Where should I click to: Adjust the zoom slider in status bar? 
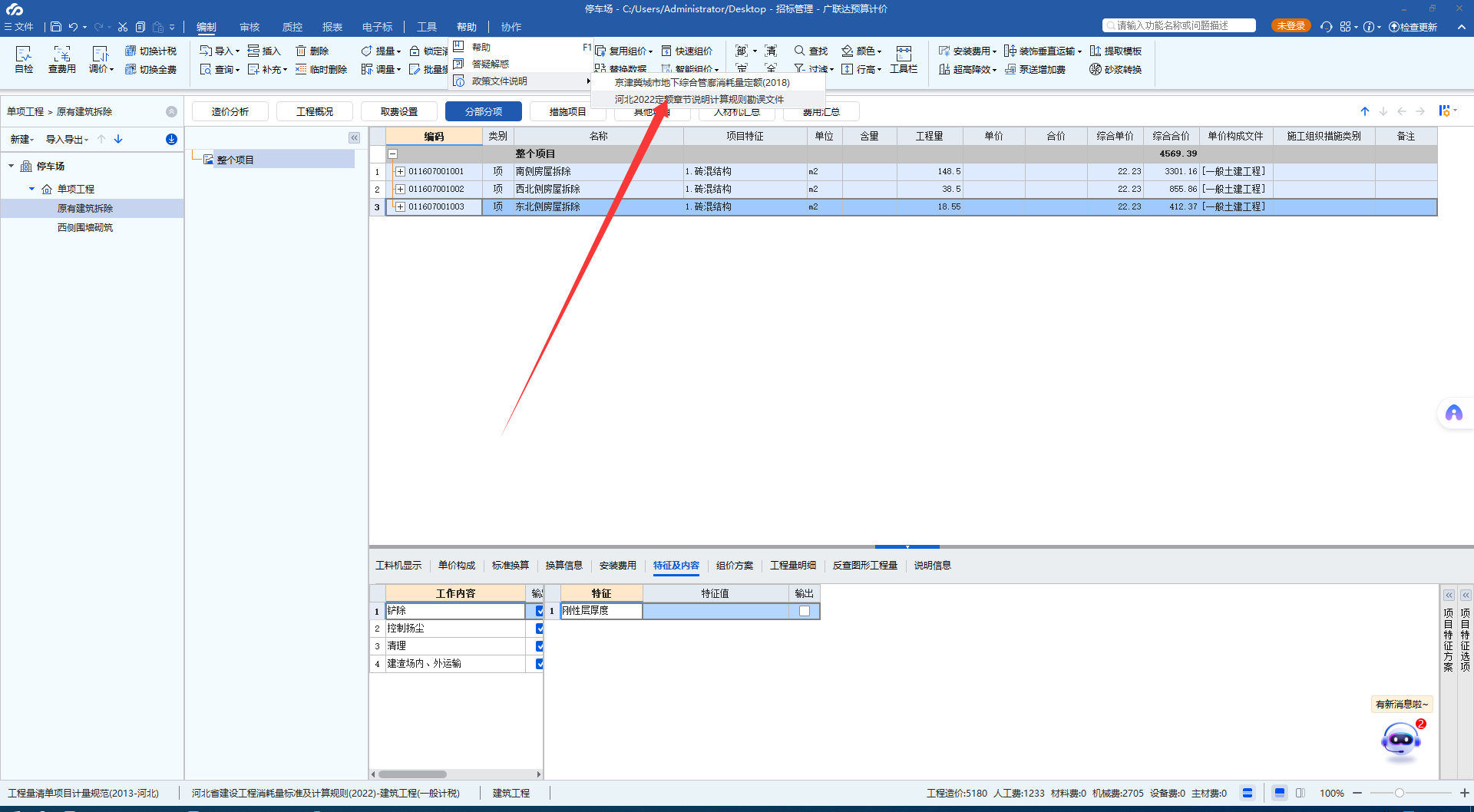click(x=1400, y=793)
